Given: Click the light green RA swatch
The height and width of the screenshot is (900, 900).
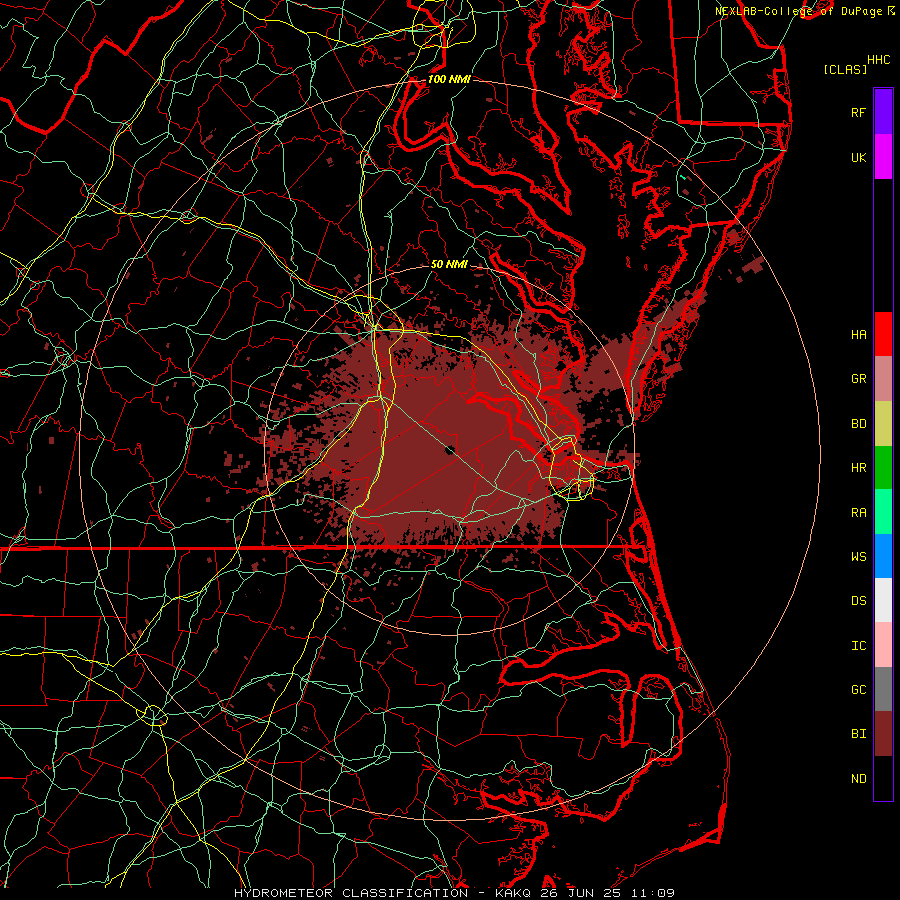Looking at the screenshot, I should (883, 512).
